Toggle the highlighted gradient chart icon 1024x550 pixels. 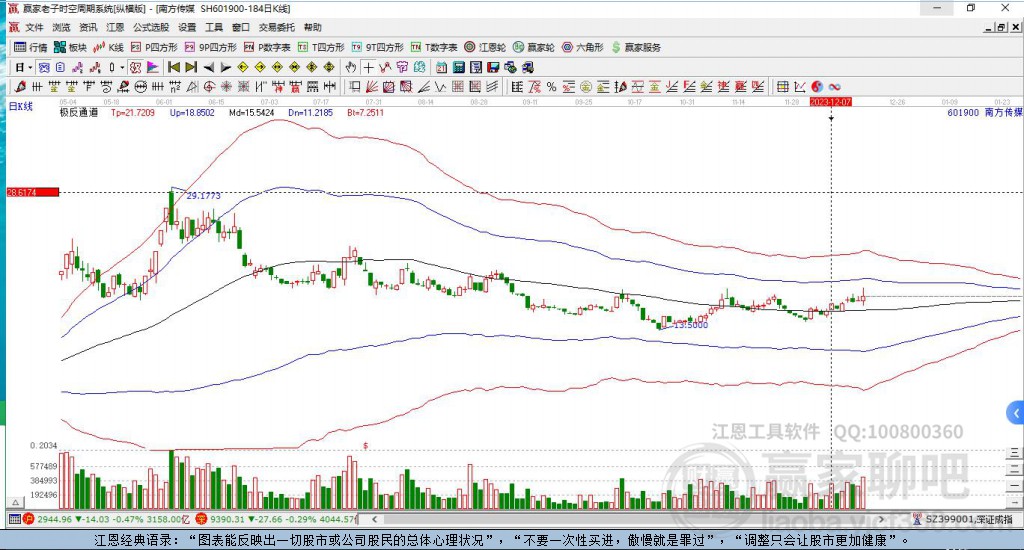[152, 67]
